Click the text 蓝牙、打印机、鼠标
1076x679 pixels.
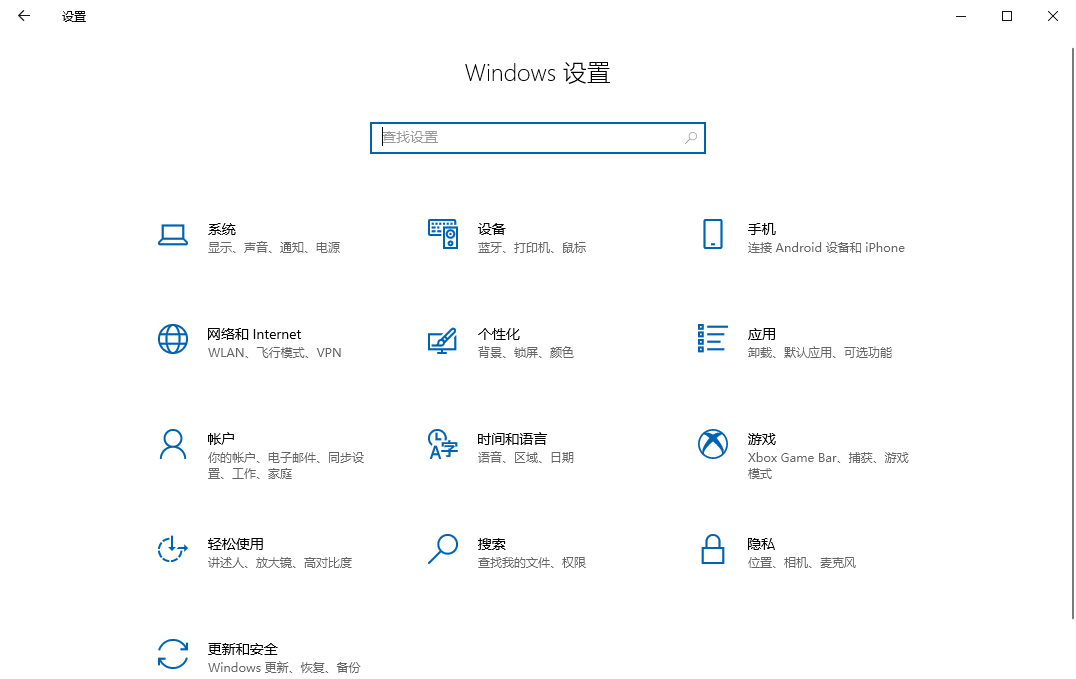pyautogui.click(x=532, y=248)
